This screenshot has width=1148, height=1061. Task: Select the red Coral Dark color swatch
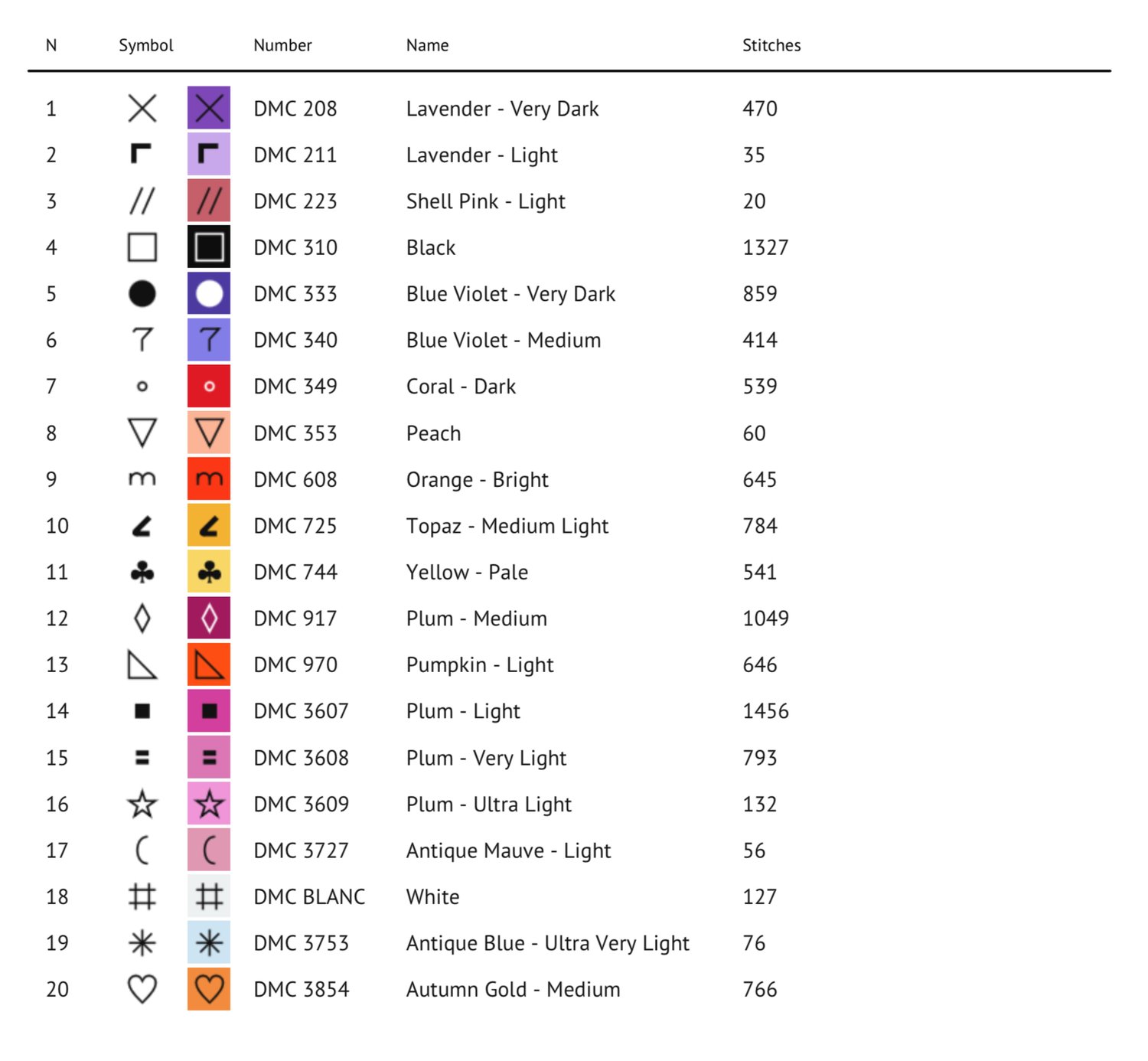click(209, 387)
